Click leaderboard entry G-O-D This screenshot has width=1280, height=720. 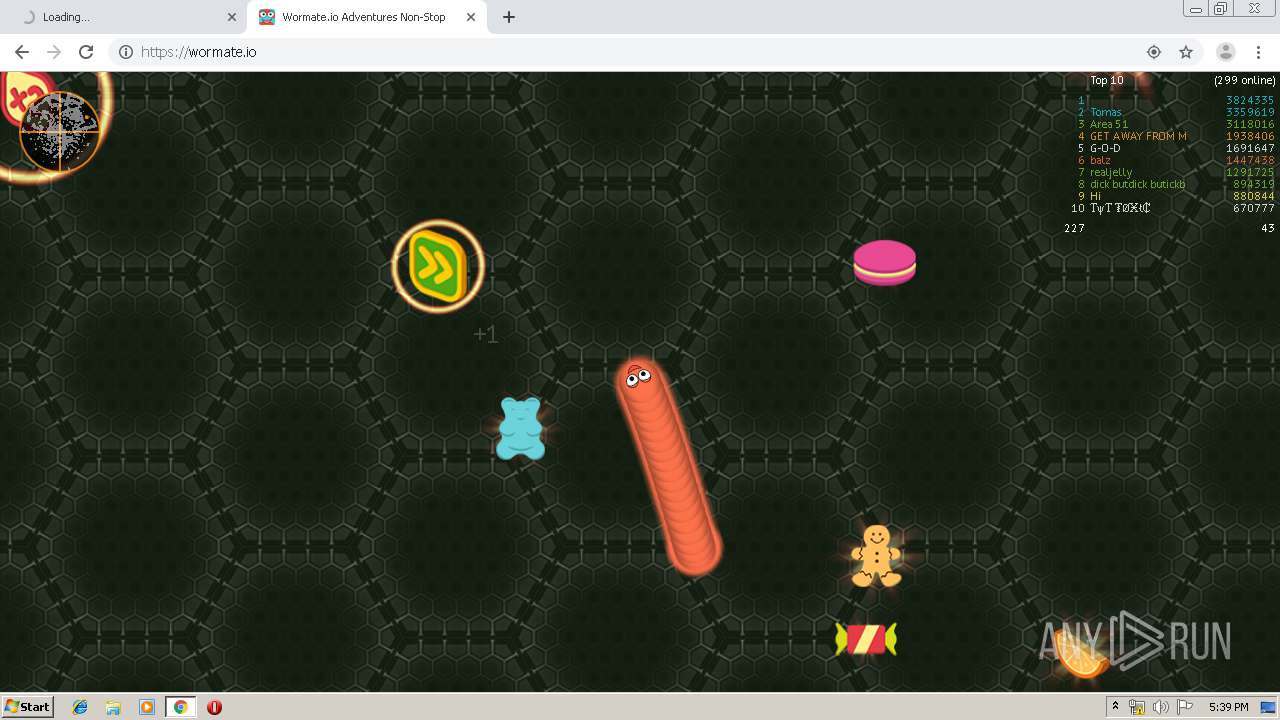1105,148
